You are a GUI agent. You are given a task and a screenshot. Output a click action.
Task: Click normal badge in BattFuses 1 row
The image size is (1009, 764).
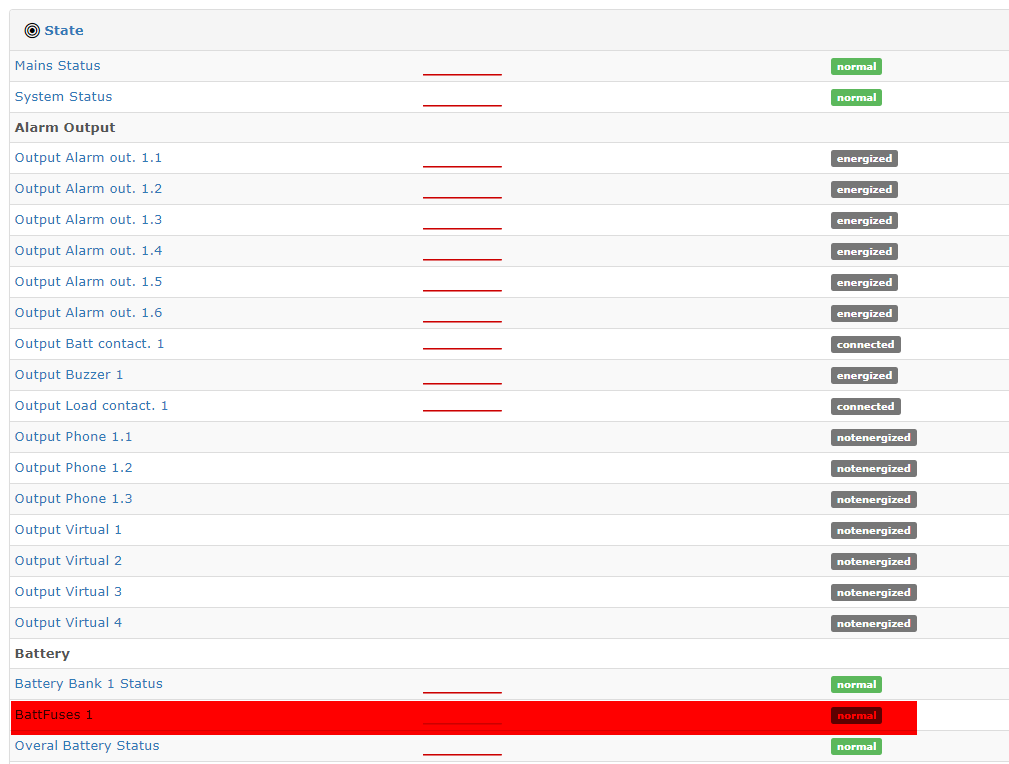tap(856, 715)
